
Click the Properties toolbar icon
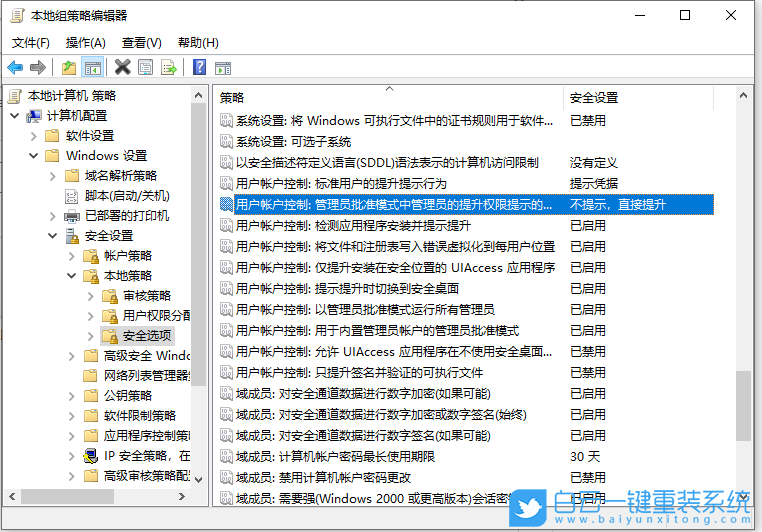click(x=145, y=67)
